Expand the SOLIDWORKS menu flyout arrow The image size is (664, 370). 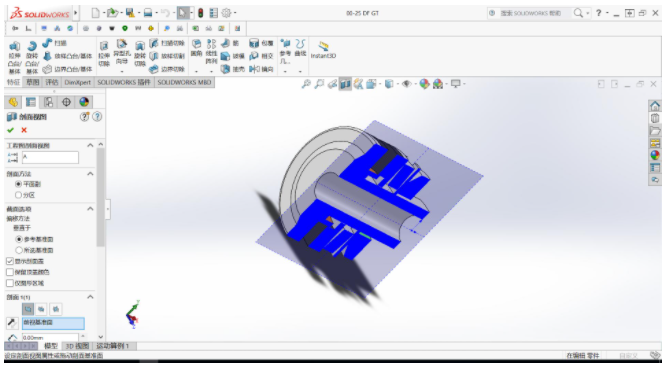(76, 13)
